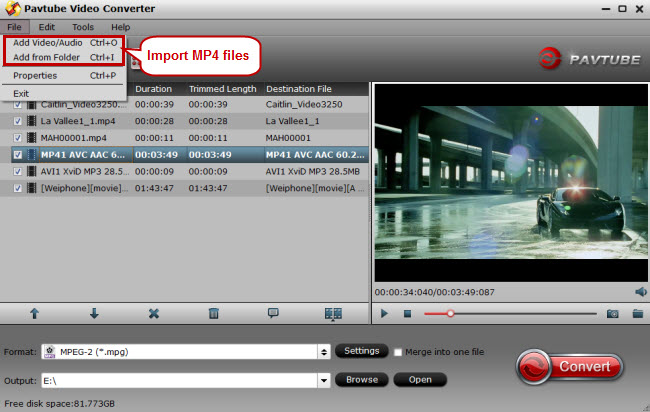Move the selected file up with the up arrow
650x412 pixels.
click(34, 313)
